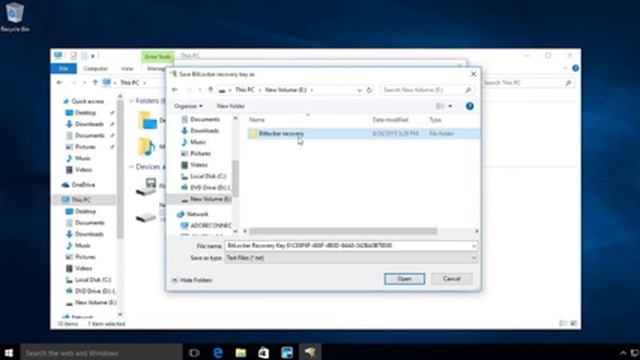Go up one folder in the save dialog
Viewport: 640px width, 360px height.
click(211, 90)
